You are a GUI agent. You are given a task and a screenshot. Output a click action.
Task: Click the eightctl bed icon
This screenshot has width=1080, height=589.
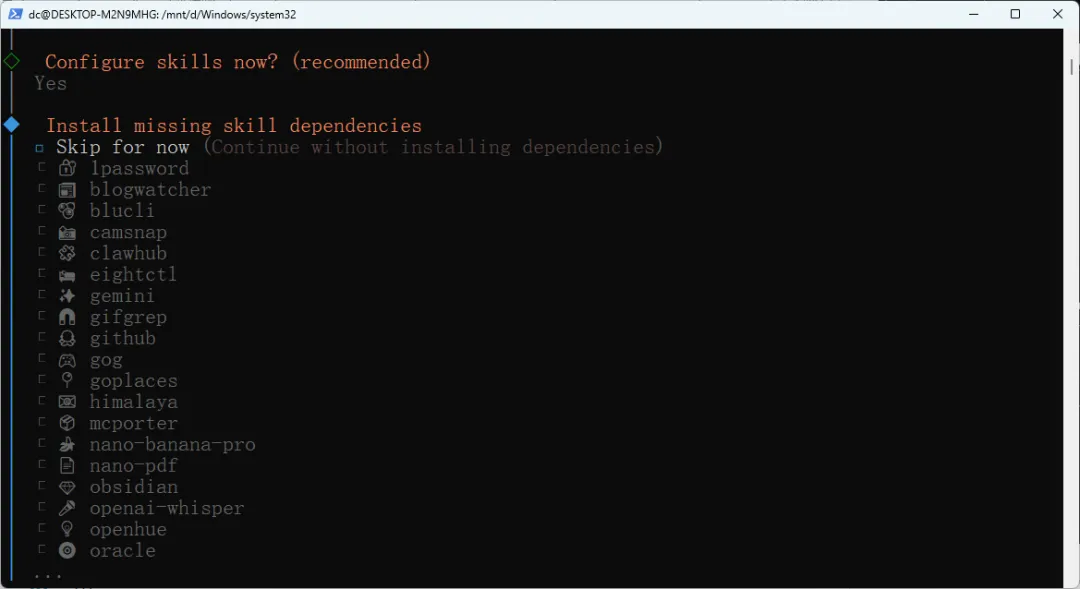(67, 276)
